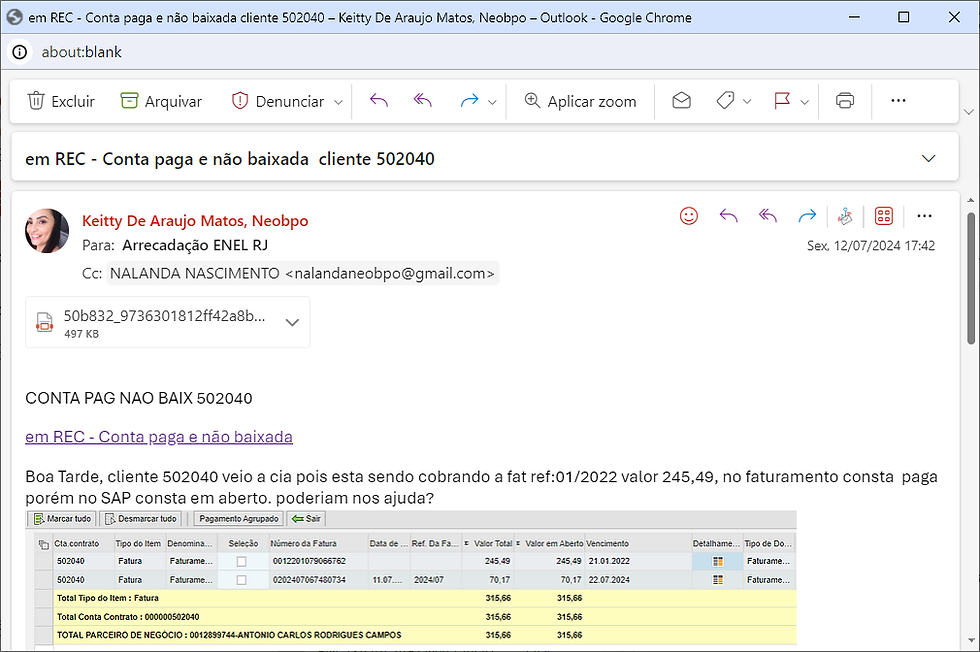Viewport: 980px width, 652px height.
Task: Forward the email from the top toolbar
Action: [469, 101]
